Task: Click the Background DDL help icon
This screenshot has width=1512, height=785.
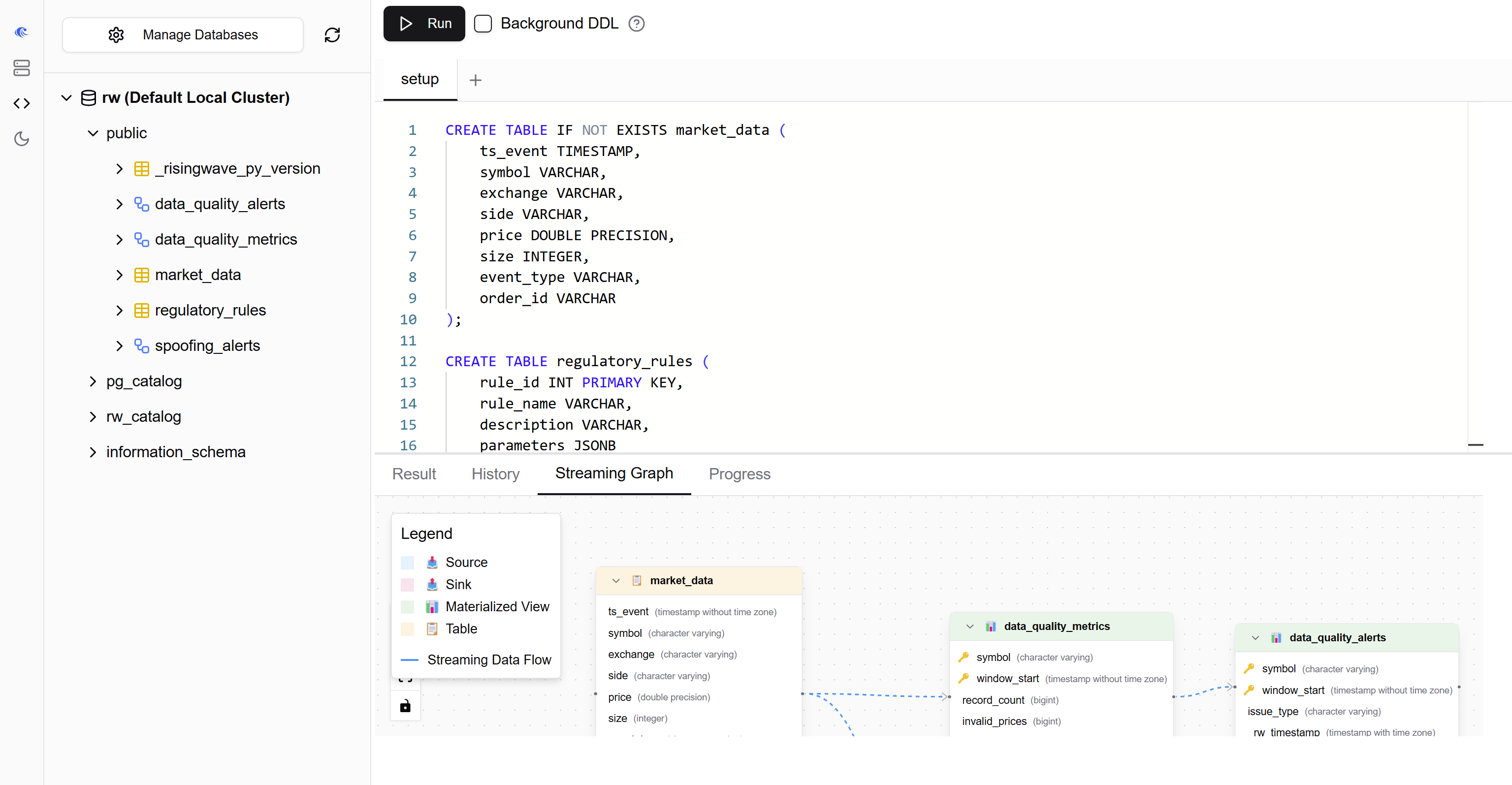Action: click(x=636, y=24)
